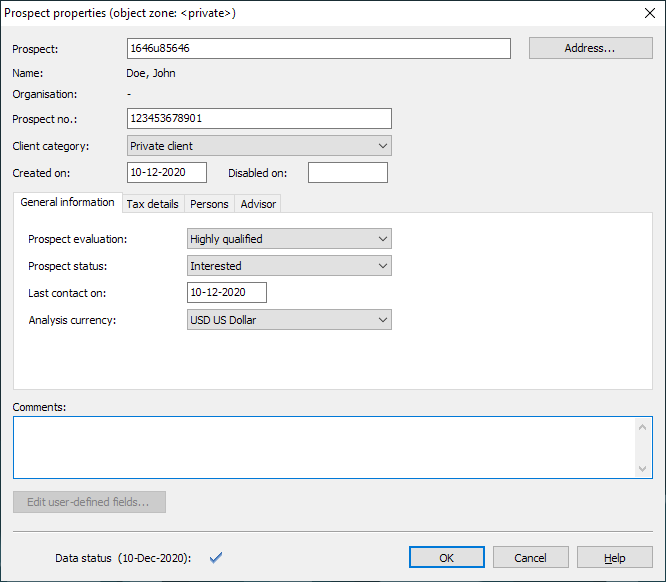Expand the Analysis currency dropdown
666x582 pixels.
(x=289, y=320)
